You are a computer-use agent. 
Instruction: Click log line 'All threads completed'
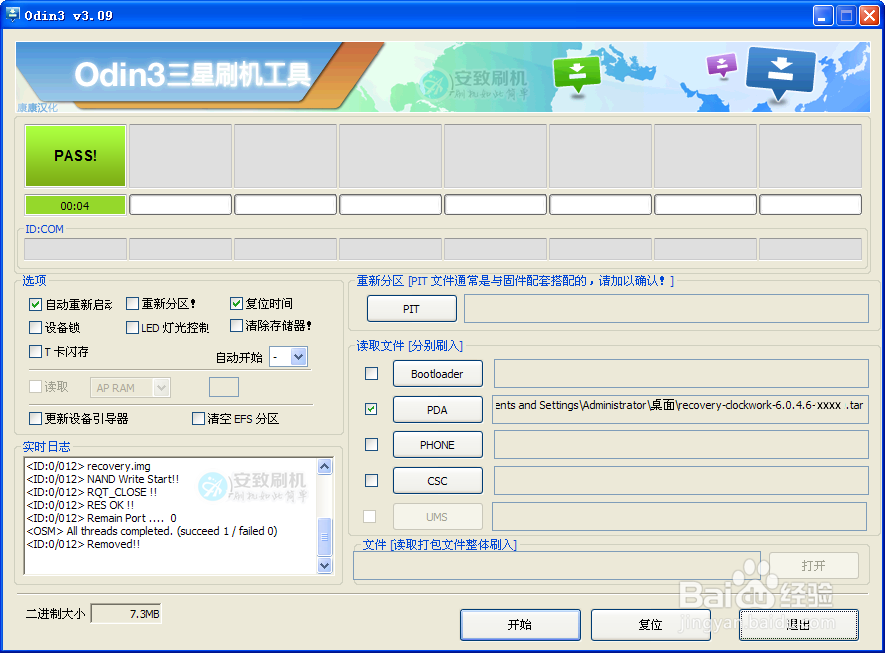point(152,531)
